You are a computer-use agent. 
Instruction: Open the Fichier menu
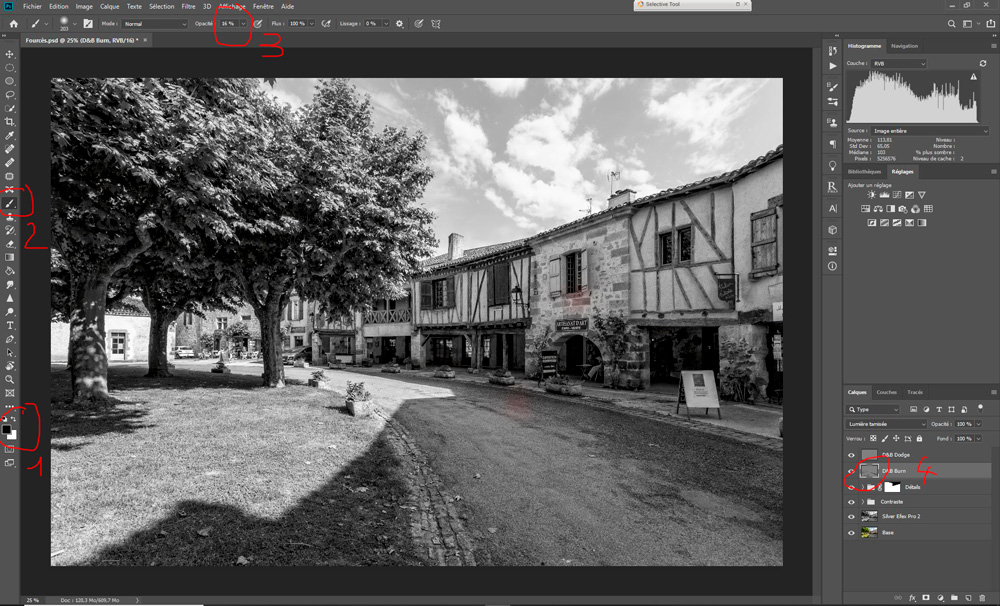pos(32,6)
